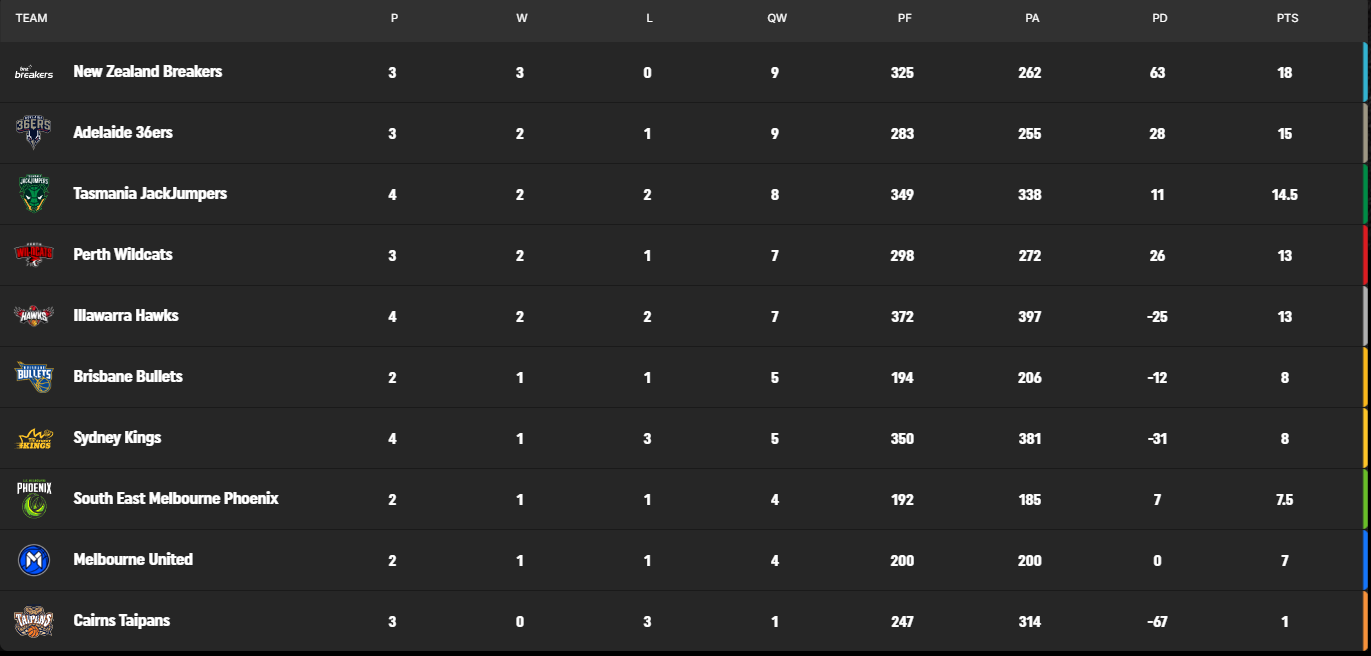This screenshot has height=656, width=1371.
Task: Open the South East Melbourne Phoenix name link
Action: (176, 499)
